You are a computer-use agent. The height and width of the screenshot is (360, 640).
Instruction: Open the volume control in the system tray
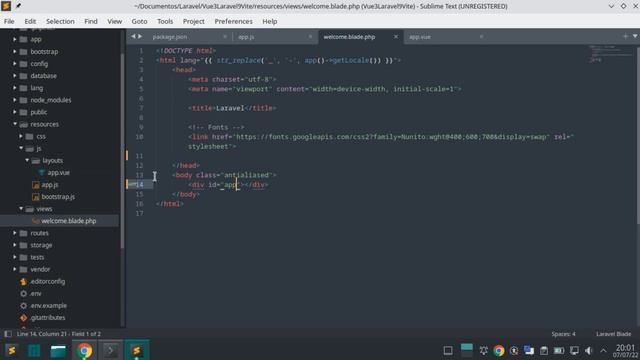(588, 351)
